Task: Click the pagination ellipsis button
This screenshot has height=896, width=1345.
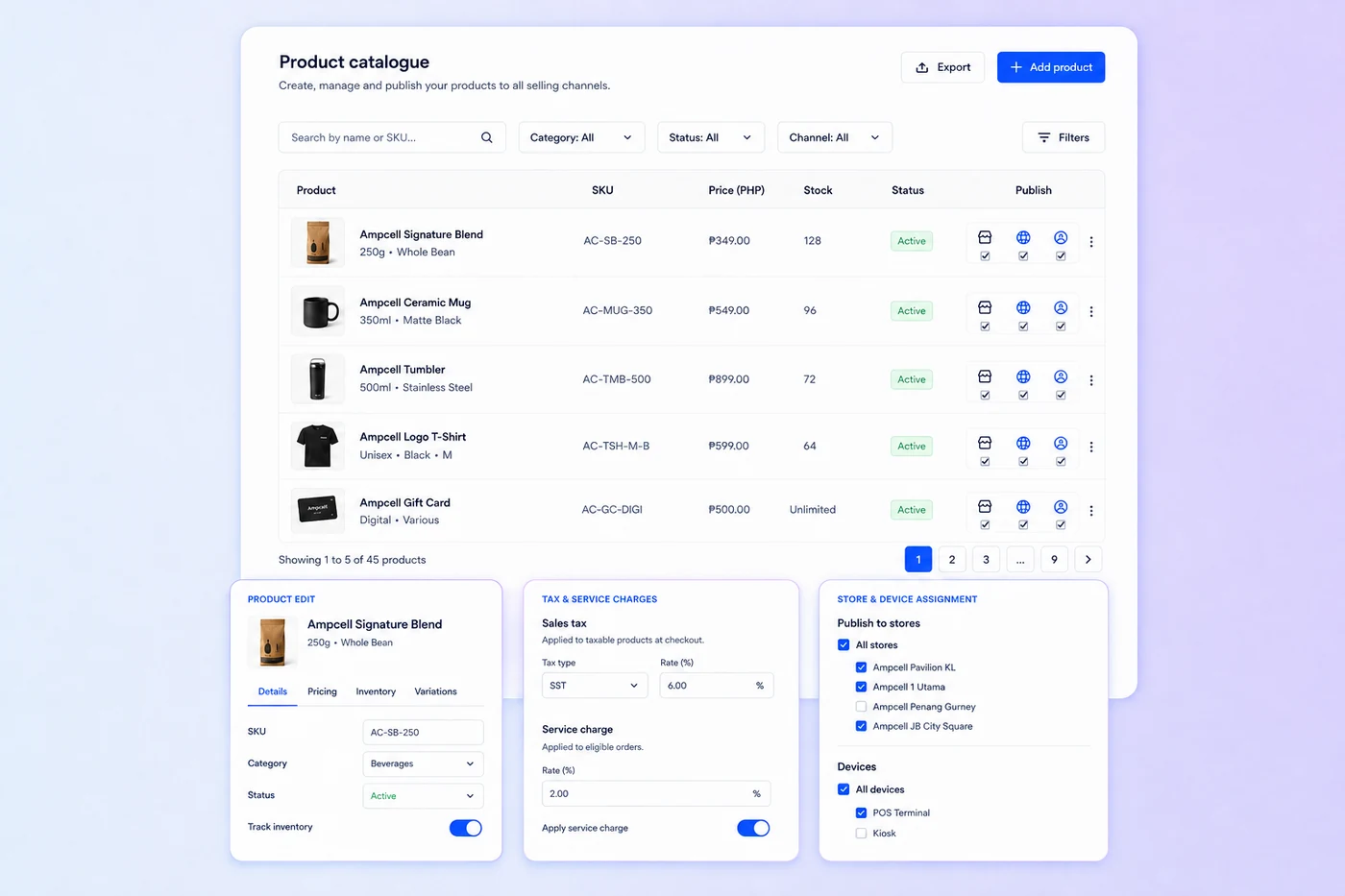Action: (x=1020, y=559)
